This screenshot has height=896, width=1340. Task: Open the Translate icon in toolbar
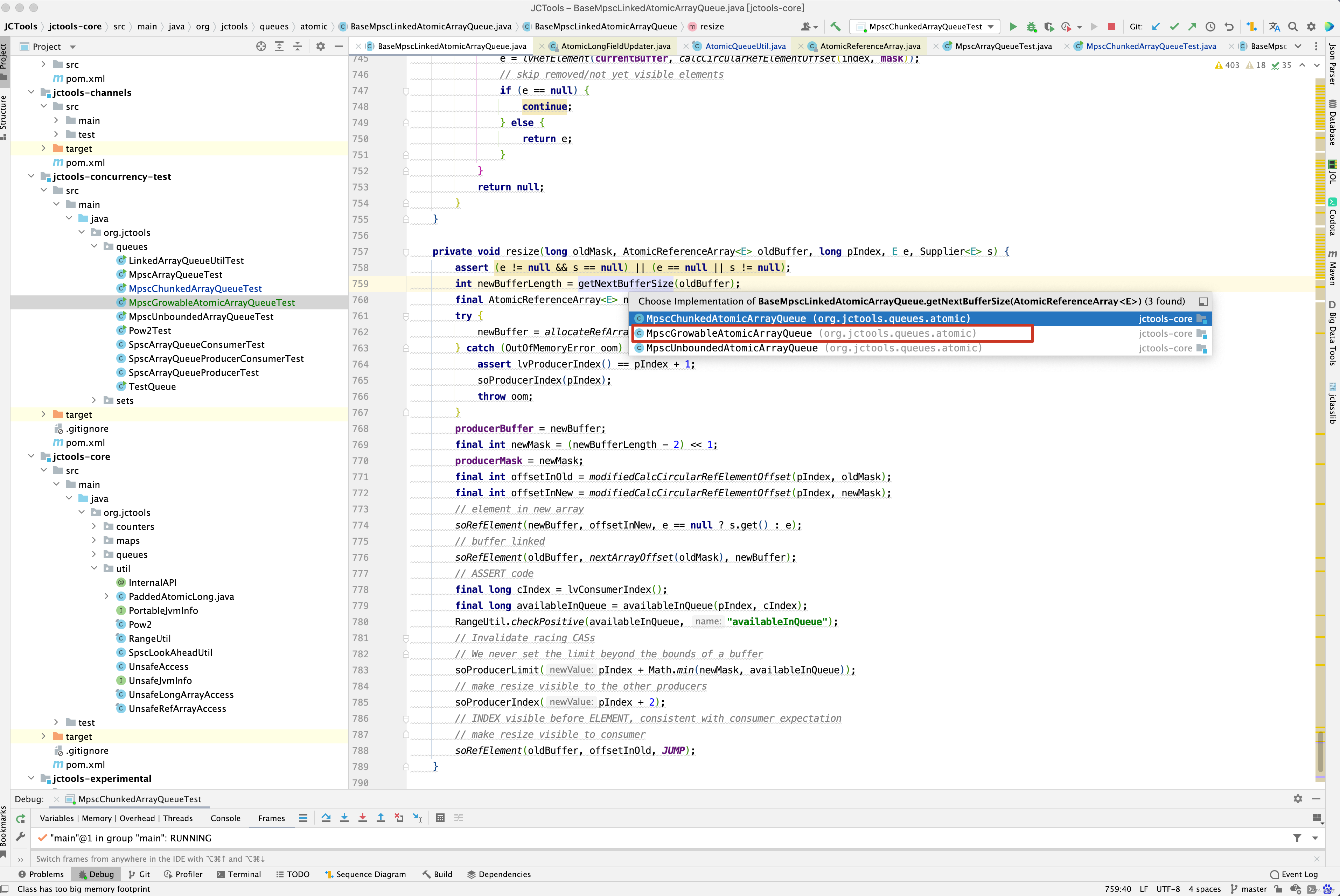click(x=1274, y=26)
